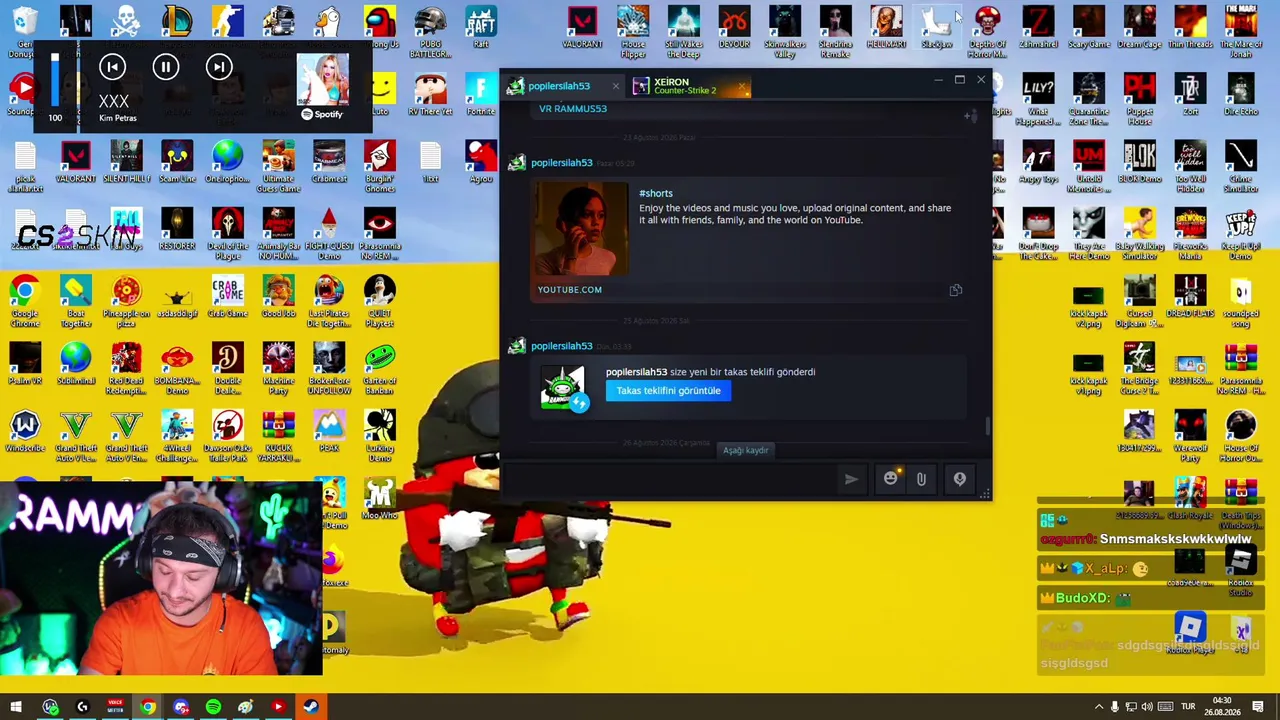
Task: Open the VALORANT shortcut in the top icon row
Action: point(582,27)
